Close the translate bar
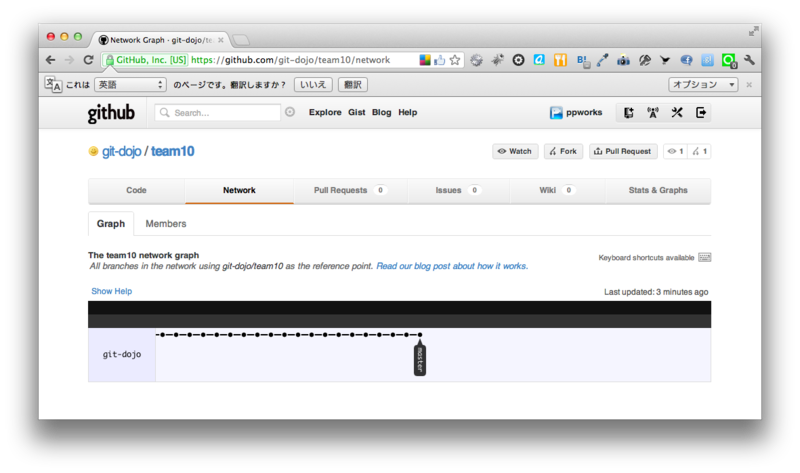Viewport: 800px width, 473px height. point(749,85)
